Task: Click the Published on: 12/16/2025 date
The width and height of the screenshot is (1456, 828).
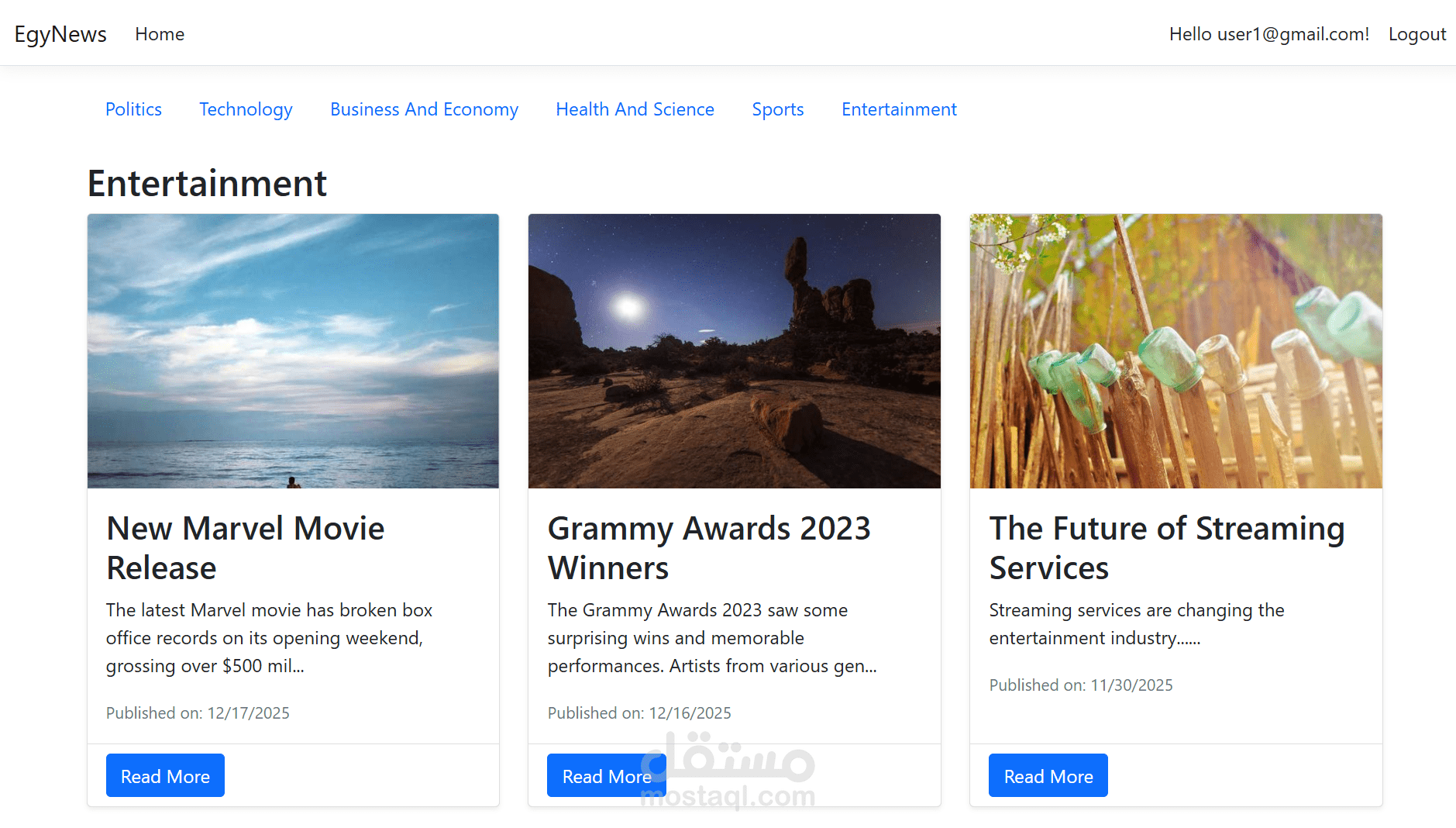Action: pos(639,713)
